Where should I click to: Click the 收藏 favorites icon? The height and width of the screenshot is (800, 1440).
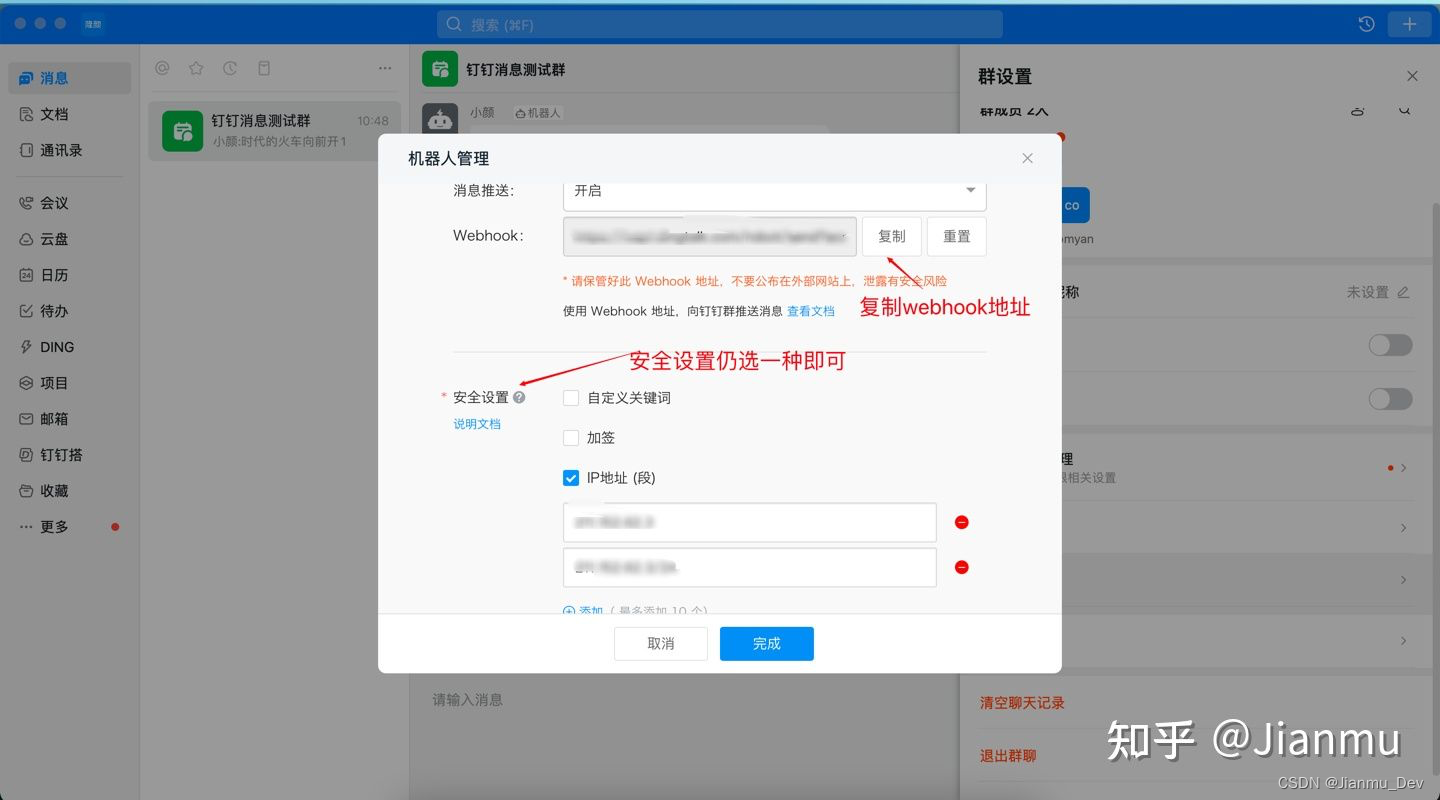coord(26,491)
